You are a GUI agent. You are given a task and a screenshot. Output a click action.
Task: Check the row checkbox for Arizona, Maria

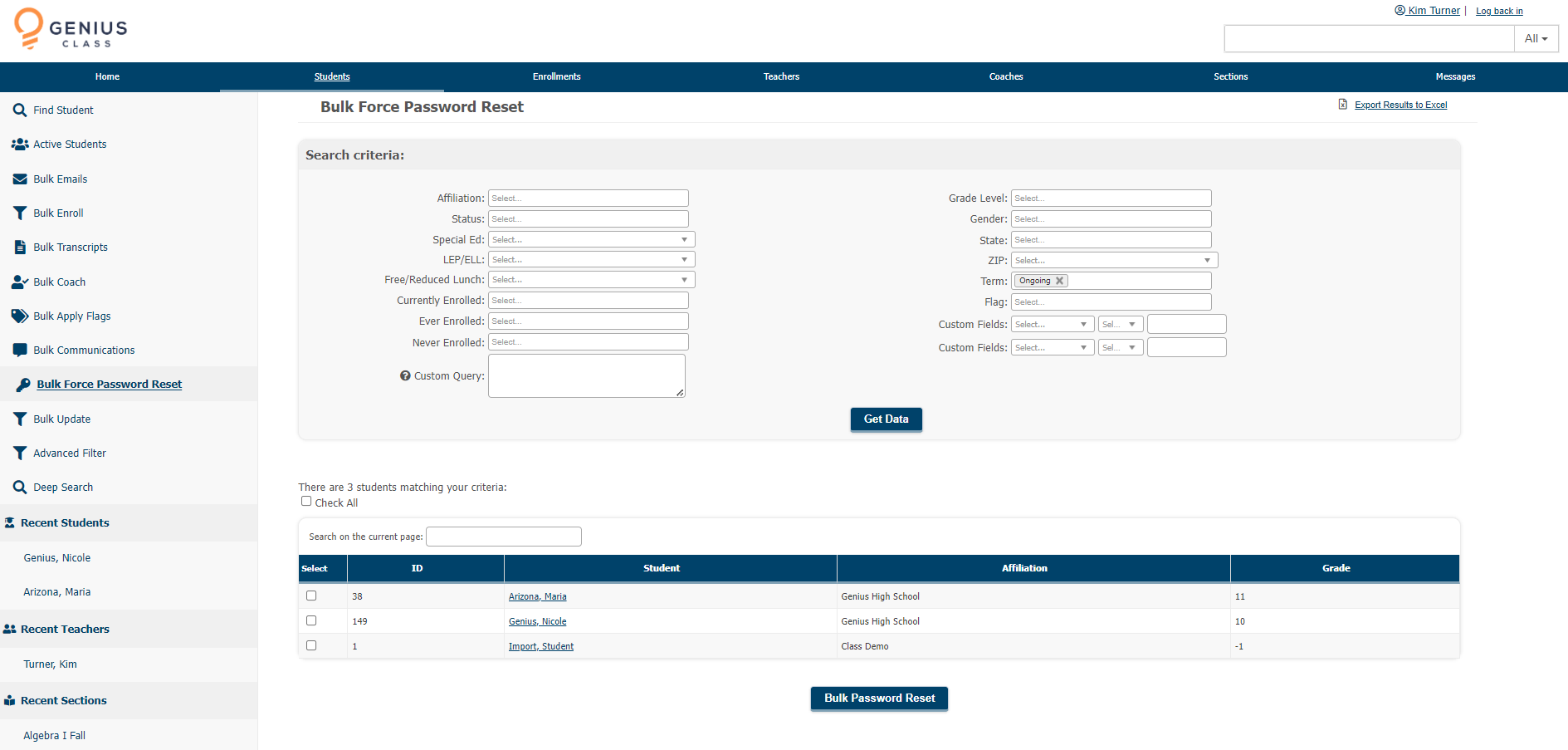point(311,596)
